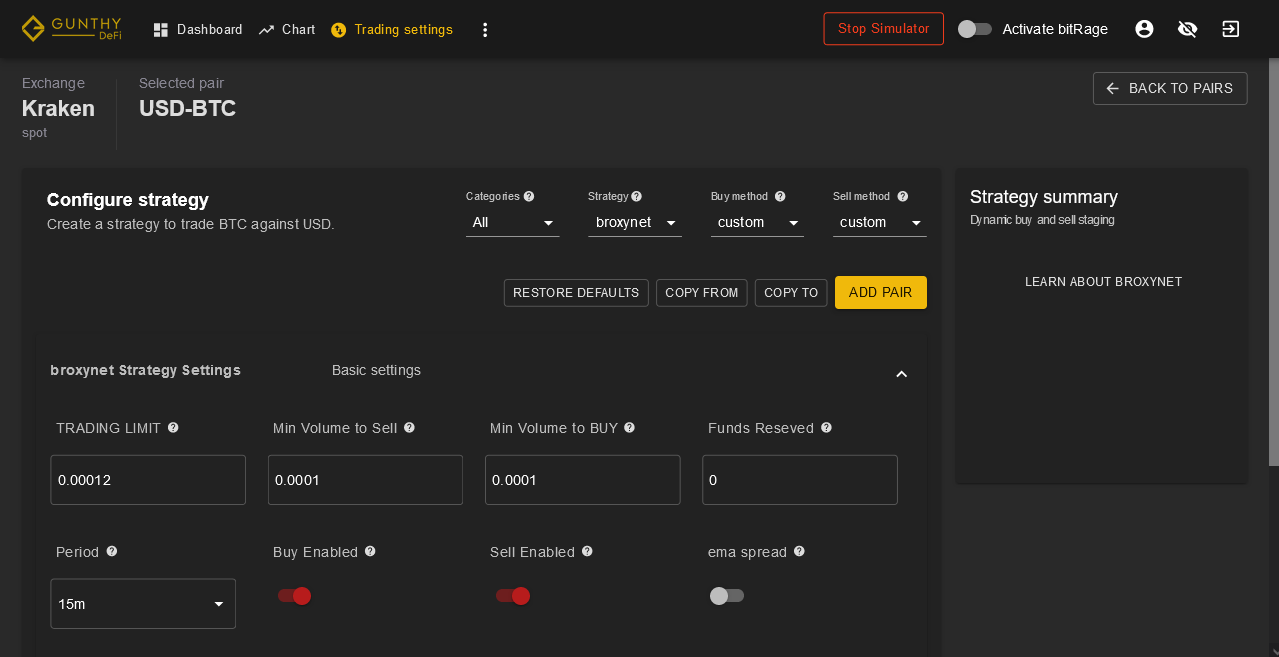Click RESTORE DEFAULTS button

576,293
